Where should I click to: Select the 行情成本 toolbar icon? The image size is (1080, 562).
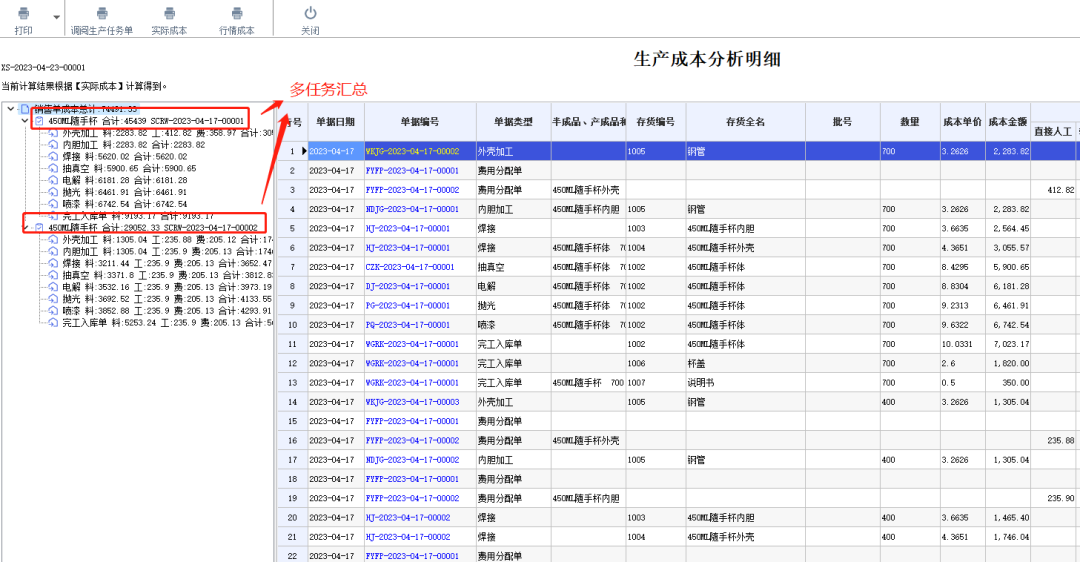(237, 13)
